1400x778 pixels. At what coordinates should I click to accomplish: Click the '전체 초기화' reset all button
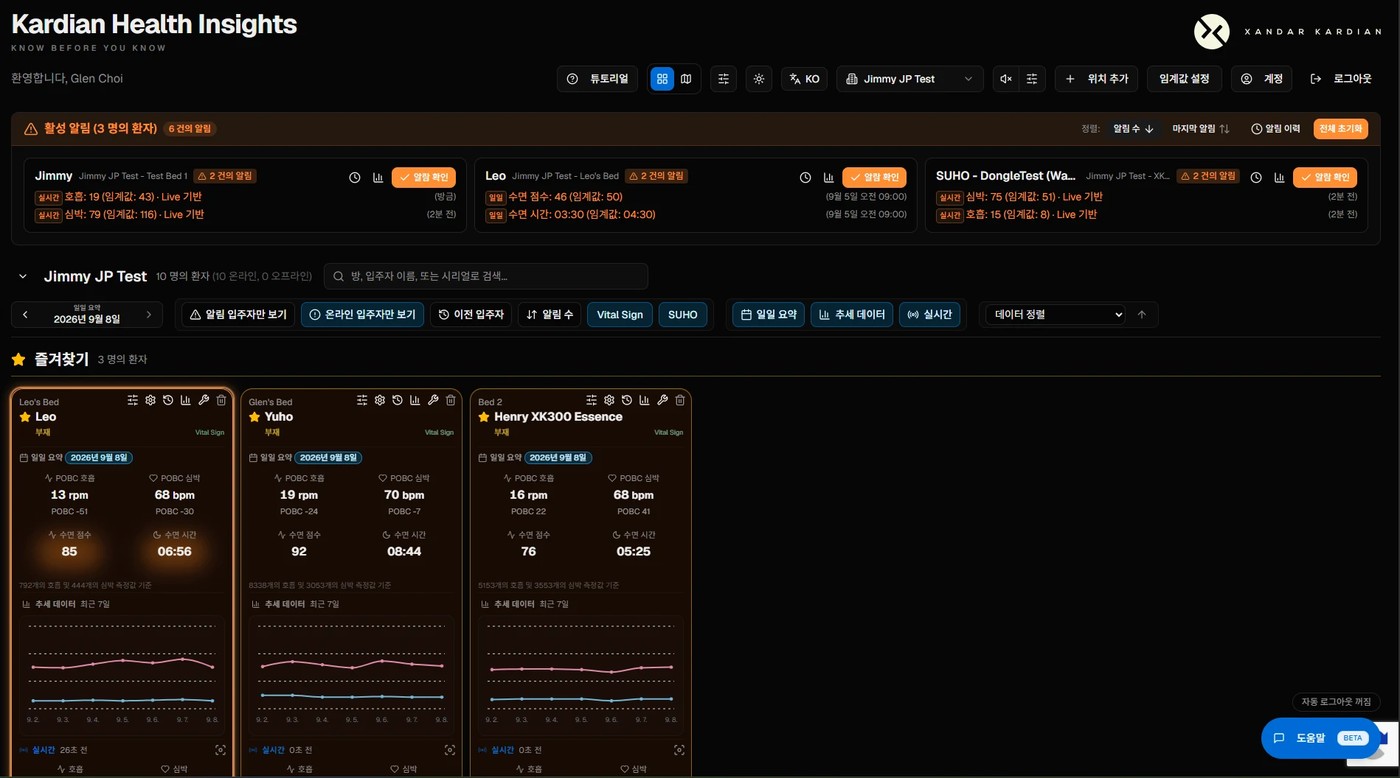tap(1340, 129)
